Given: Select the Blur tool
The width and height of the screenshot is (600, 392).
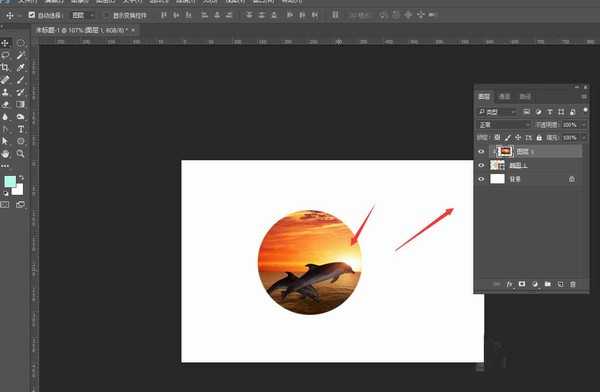Looking at the screenshot, I should coord(5,117).
